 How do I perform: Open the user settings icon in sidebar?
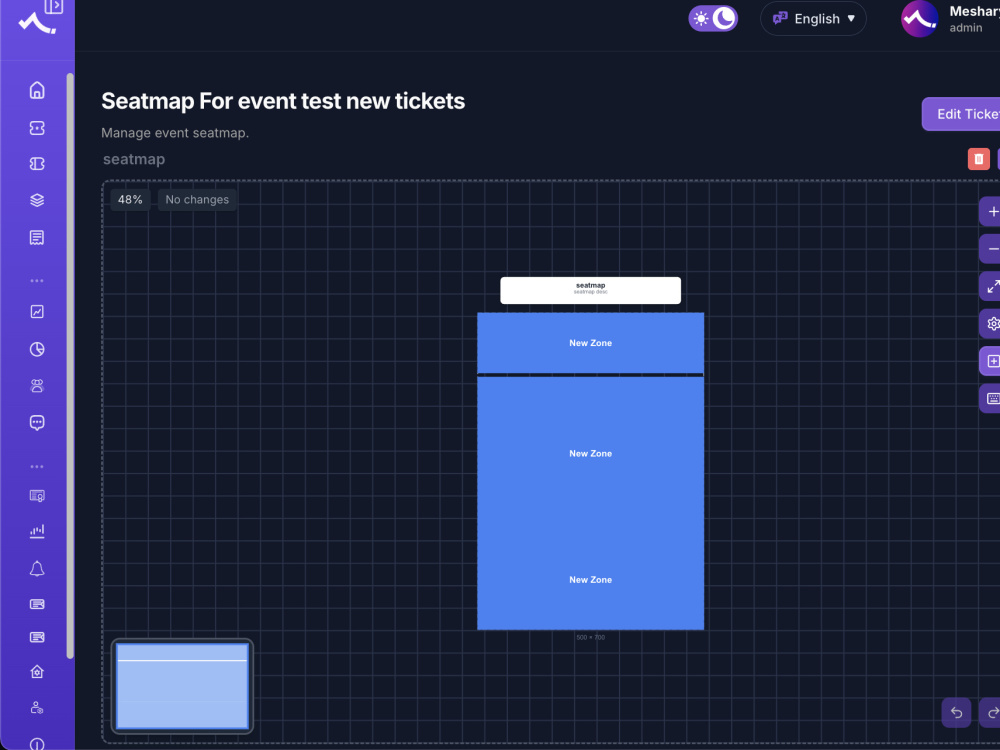(x=37, y=708)
